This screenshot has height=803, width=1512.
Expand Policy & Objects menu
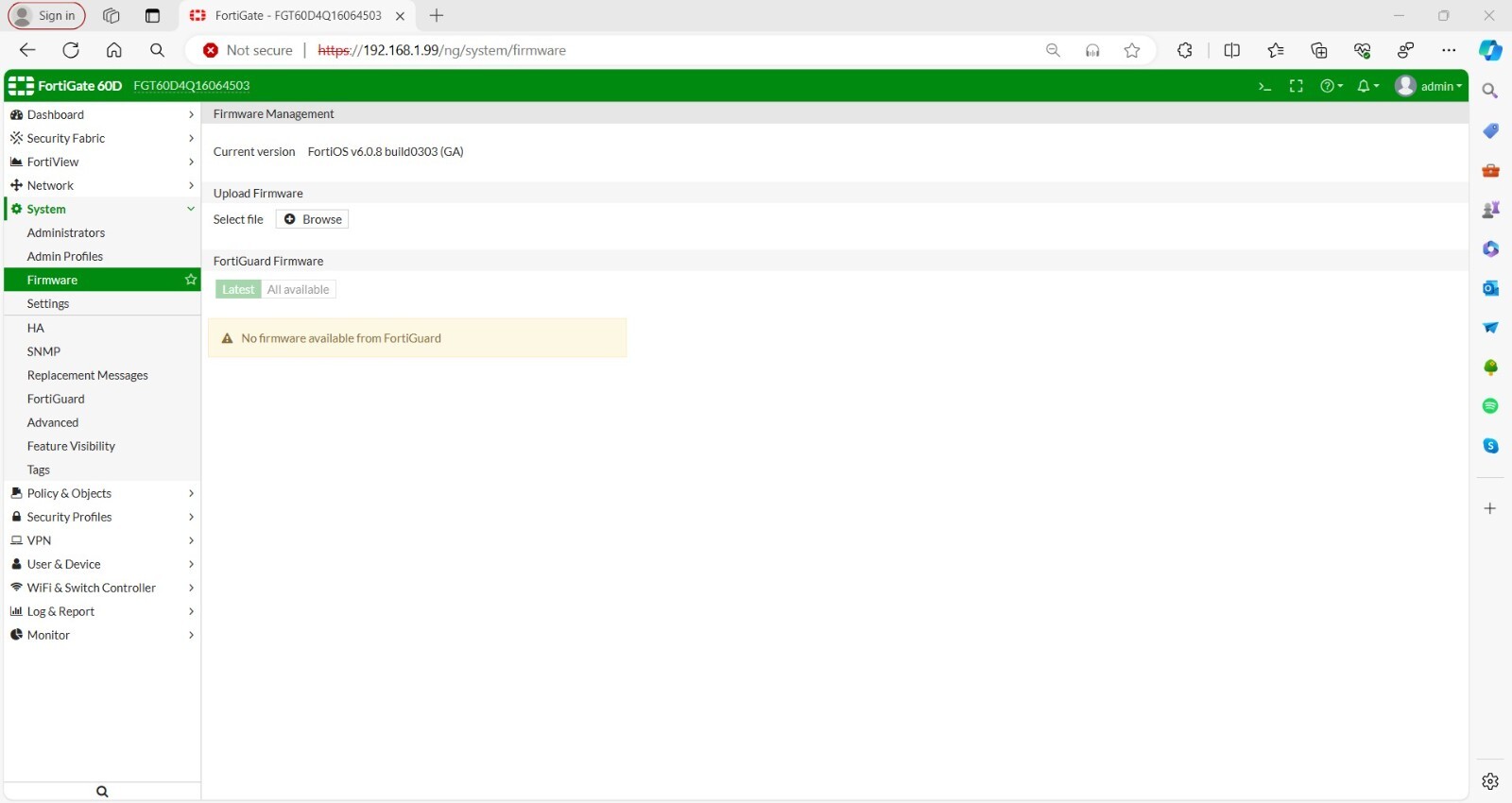pyautogui.click(x=102, y=493)
